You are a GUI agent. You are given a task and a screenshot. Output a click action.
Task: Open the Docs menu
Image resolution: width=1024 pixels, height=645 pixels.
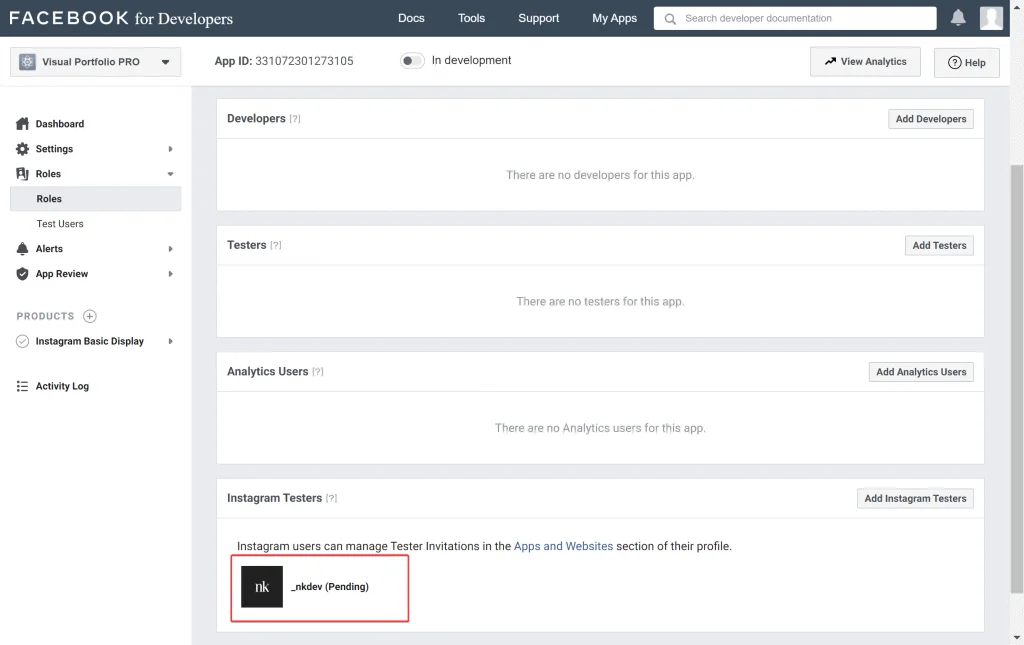411,18
